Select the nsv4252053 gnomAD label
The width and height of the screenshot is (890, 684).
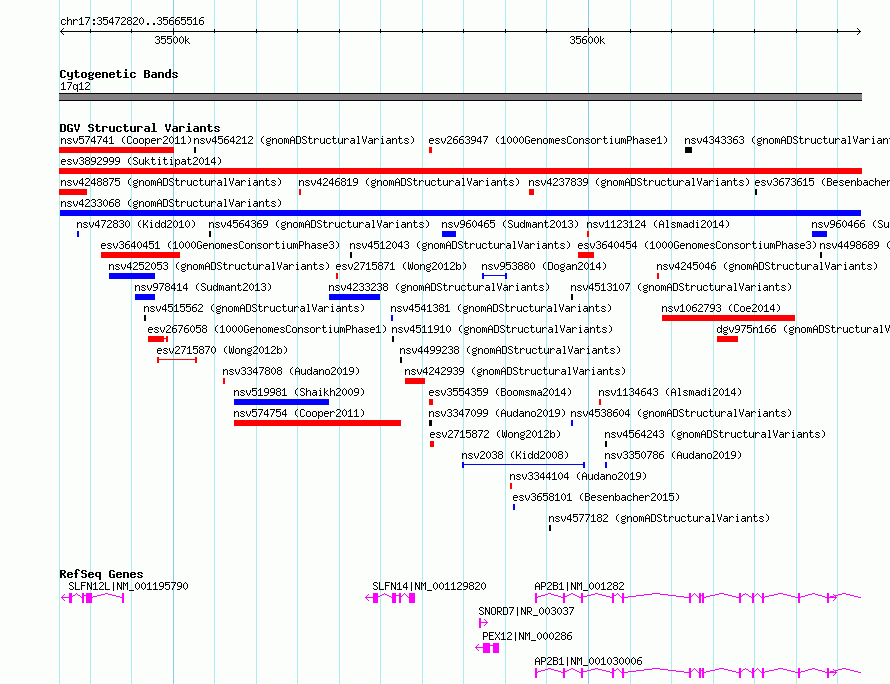[x=219, y=266]
